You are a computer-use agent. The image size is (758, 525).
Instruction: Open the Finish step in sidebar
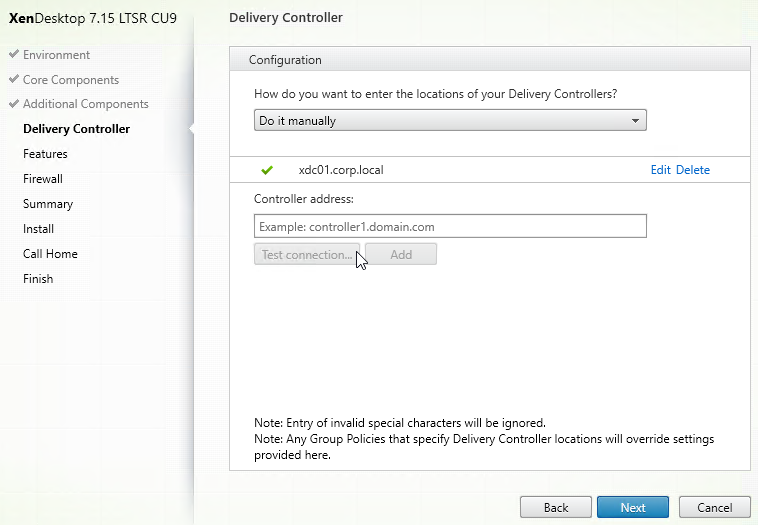(x=38, y=279)
